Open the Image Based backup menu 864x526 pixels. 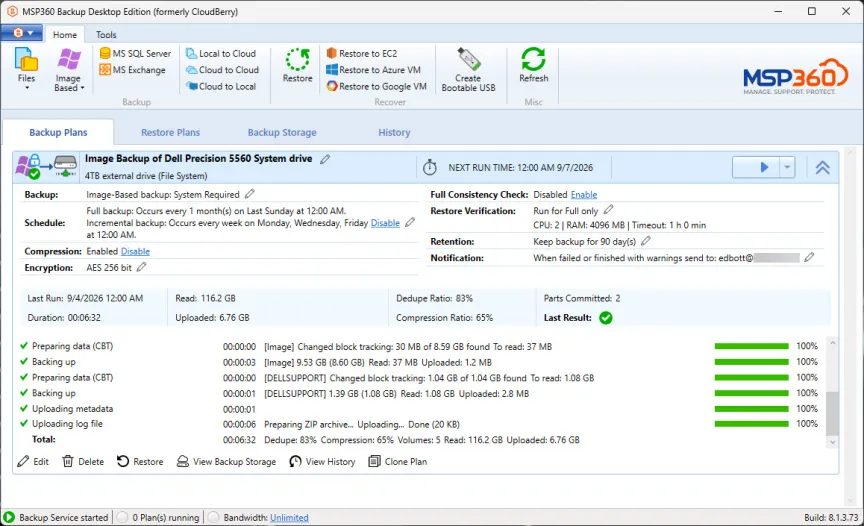coord(69,69)
